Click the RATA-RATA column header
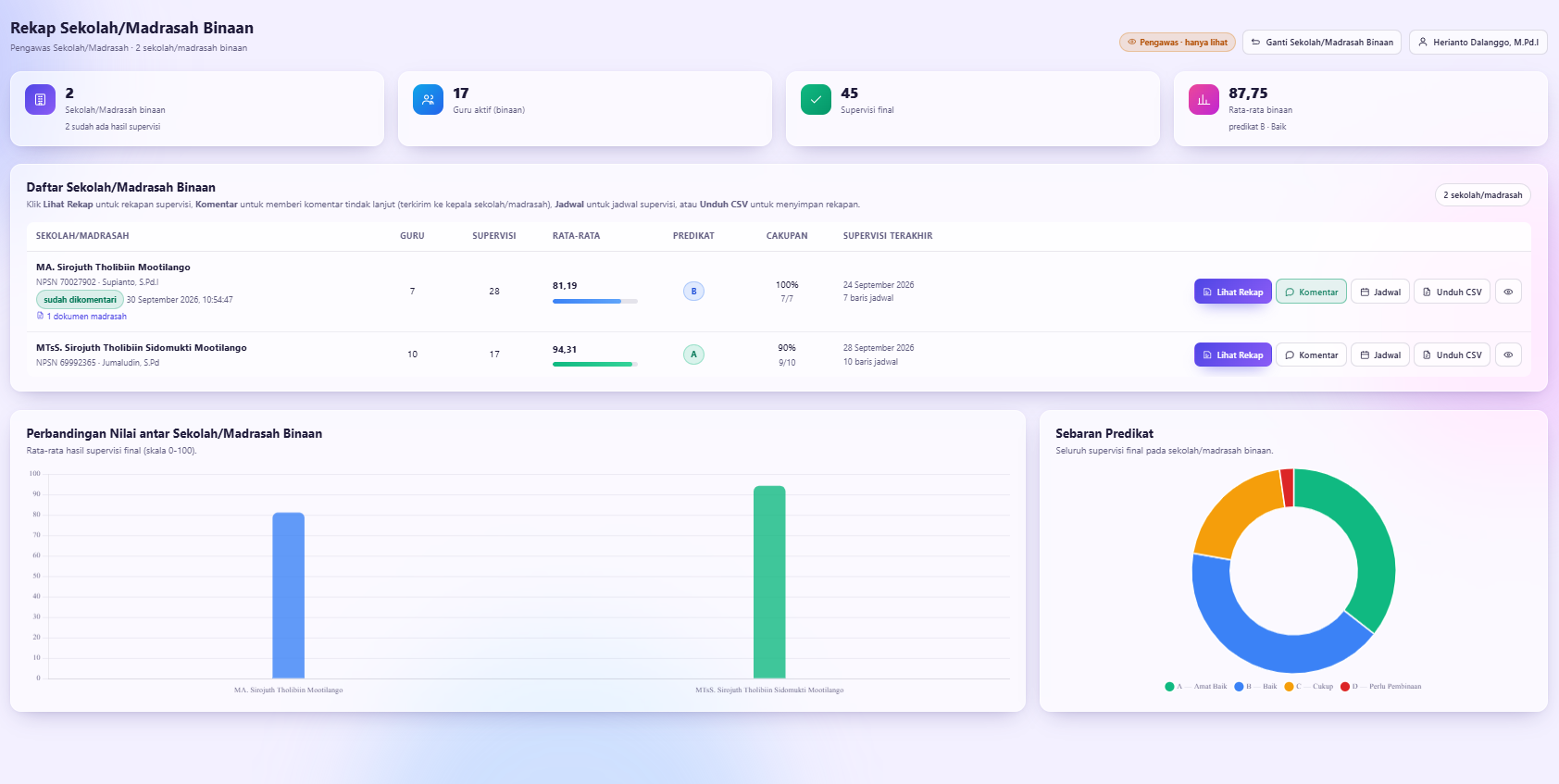 pos(576,236)
